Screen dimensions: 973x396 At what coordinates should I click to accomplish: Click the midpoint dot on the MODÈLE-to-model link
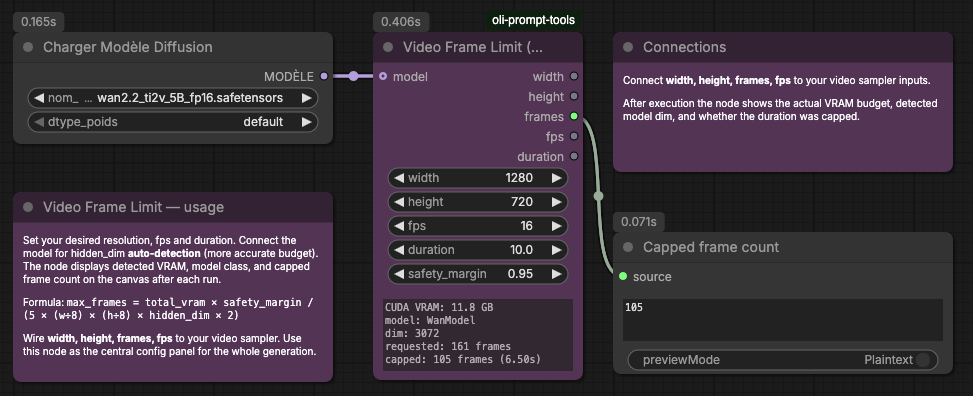click(x=353, y=76)
